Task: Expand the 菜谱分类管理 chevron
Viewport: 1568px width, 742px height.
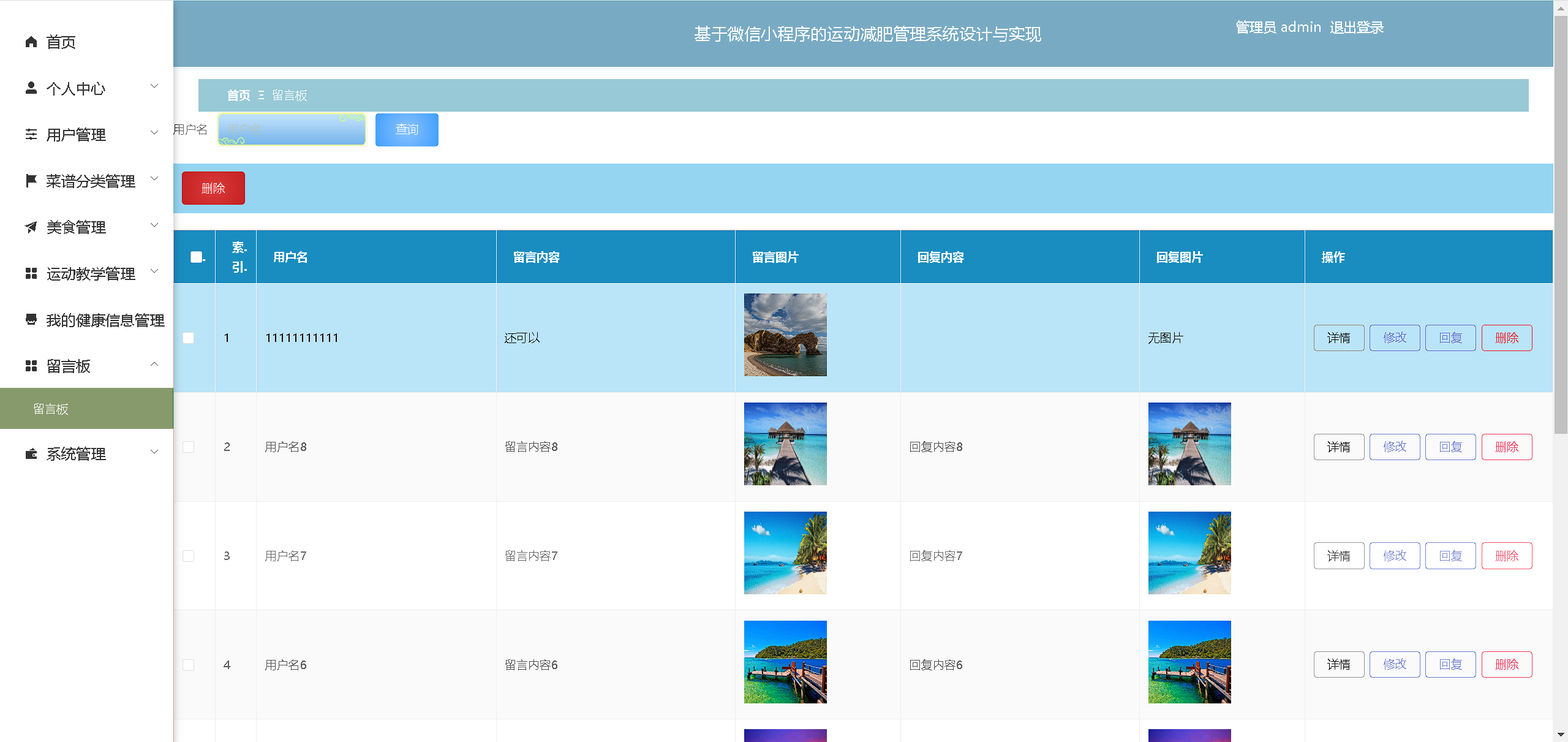Action: click(154, 179)
